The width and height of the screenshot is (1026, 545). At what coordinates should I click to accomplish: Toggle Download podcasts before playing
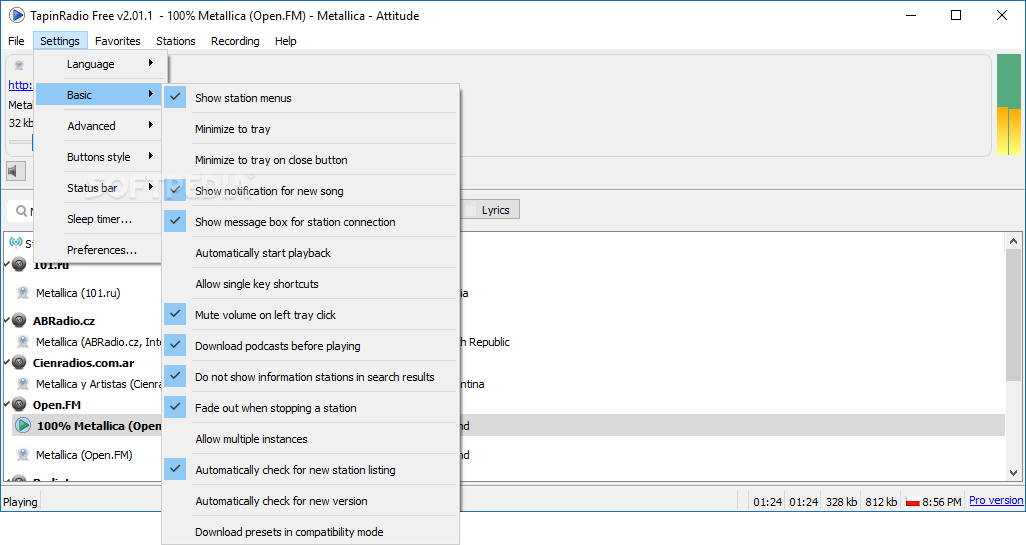pyautogui.click(x=311, y=345)
